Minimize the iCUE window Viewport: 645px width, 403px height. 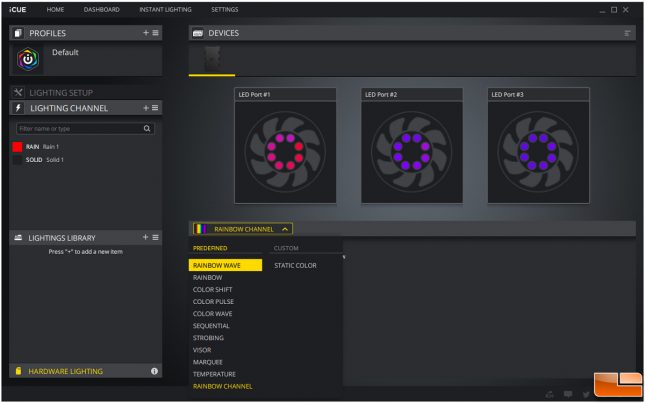tap(602, 10)
